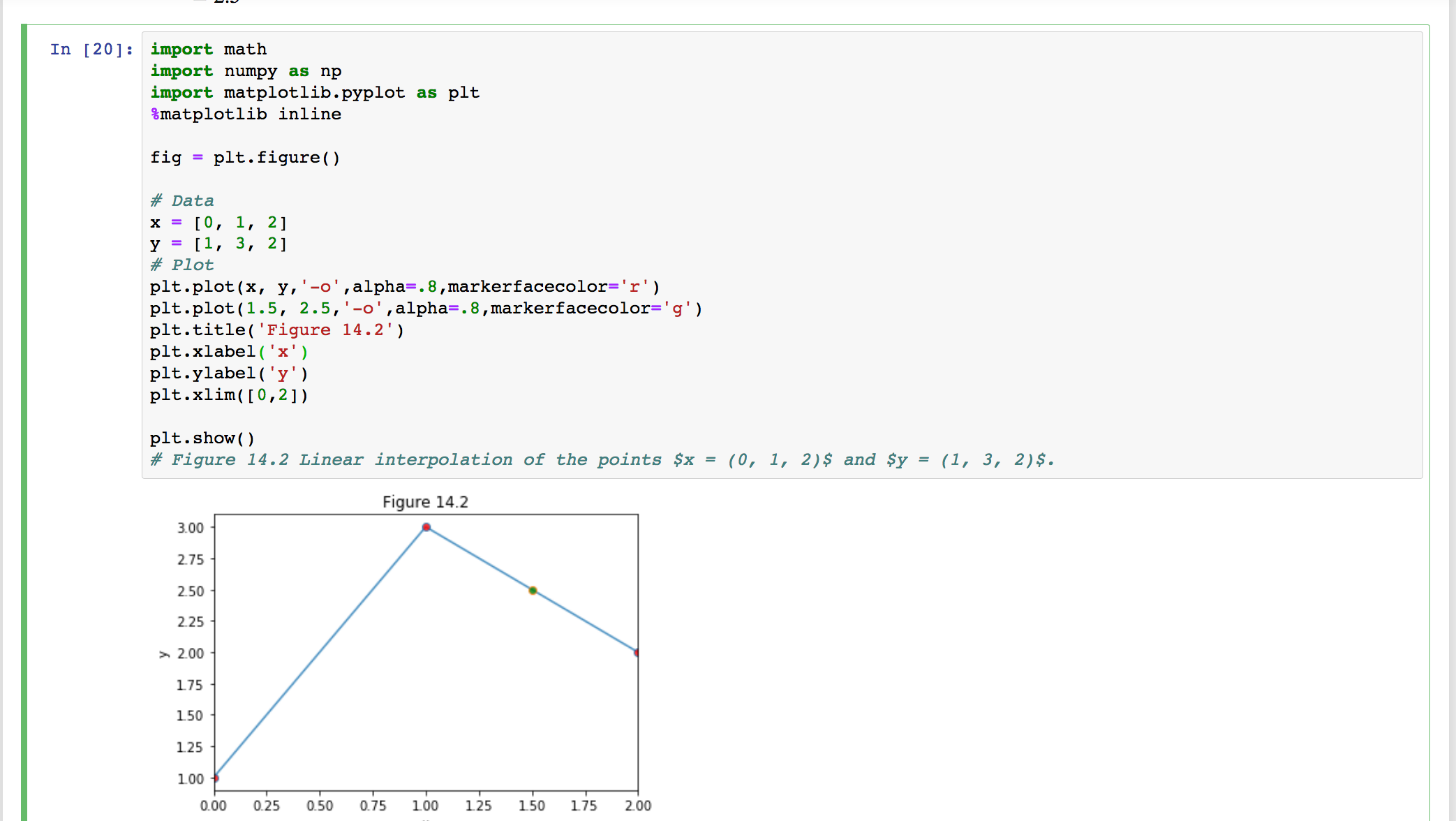The height and width of the screenshot is (821, 1456).
Task: Click the Figure 14.2 plot title
Action: 426,501
